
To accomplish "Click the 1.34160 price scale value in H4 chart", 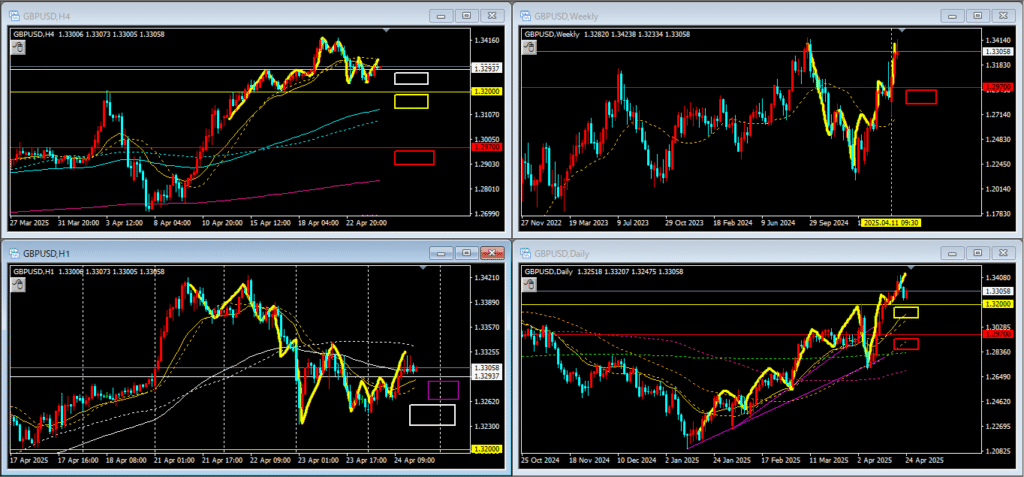I will click(487, 40).
